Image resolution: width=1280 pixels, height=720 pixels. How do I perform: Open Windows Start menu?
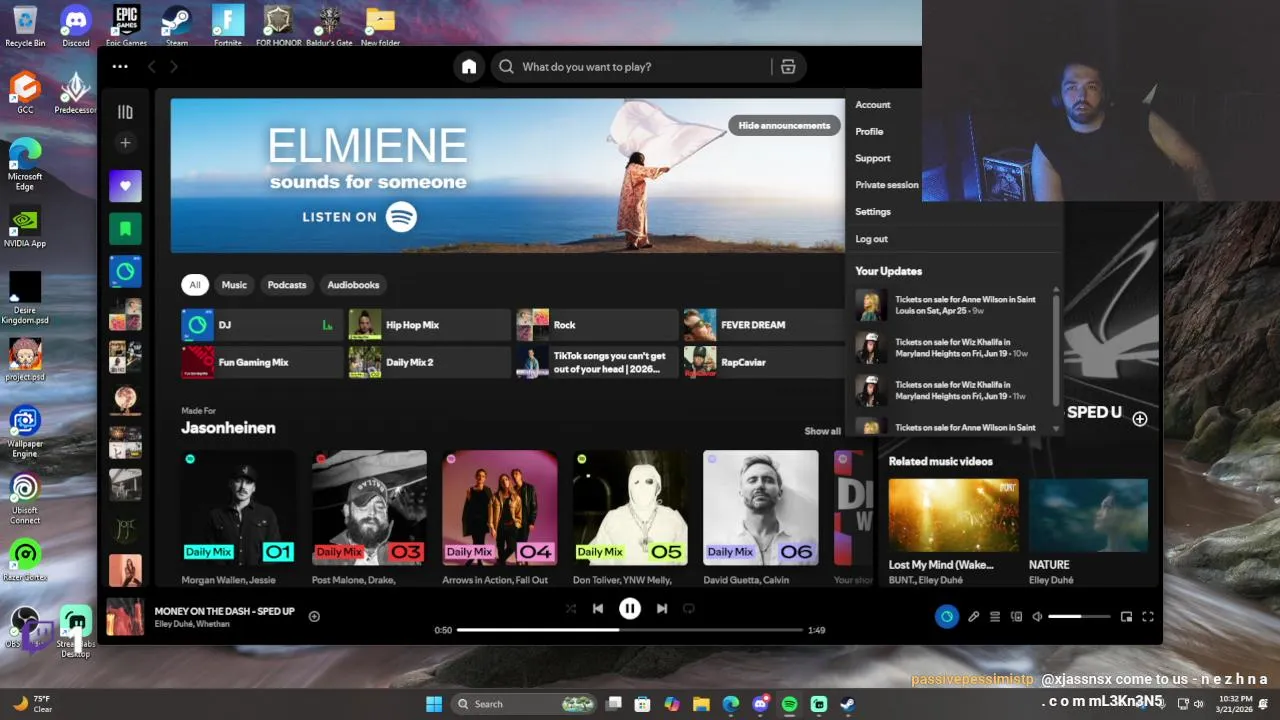[434, 704]
